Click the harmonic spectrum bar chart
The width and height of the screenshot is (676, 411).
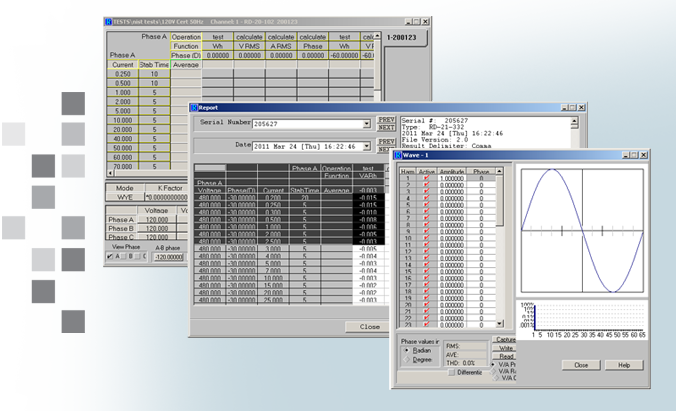pos(582,319)
